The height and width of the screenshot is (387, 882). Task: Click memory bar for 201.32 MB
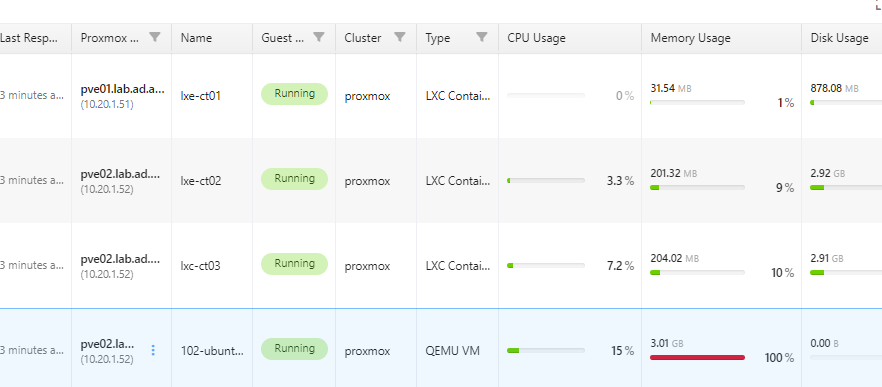pyautogui.click(x=698, y=187)
